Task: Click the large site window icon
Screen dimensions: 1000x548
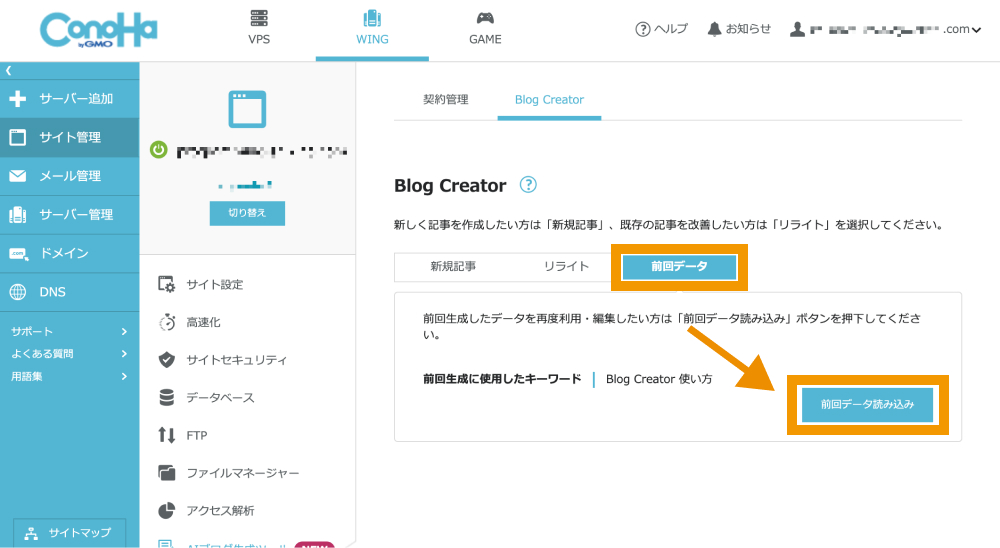Action: [x=247, y=109]
